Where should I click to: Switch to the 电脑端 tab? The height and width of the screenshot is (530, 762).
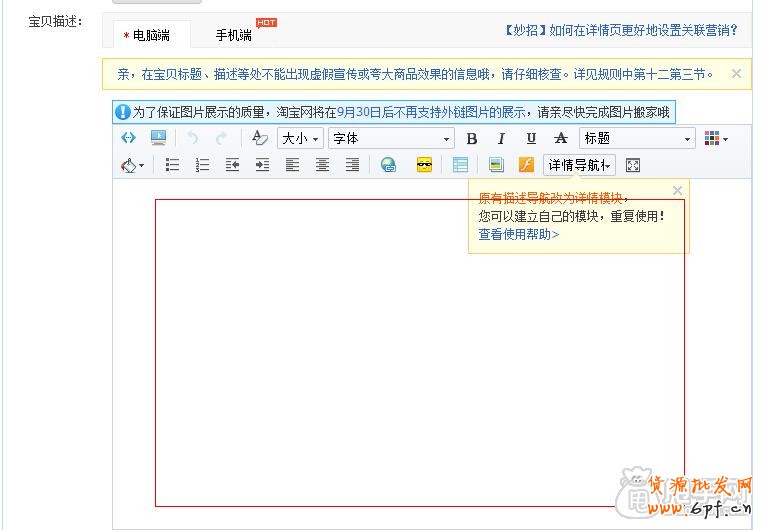coord(146,35)
